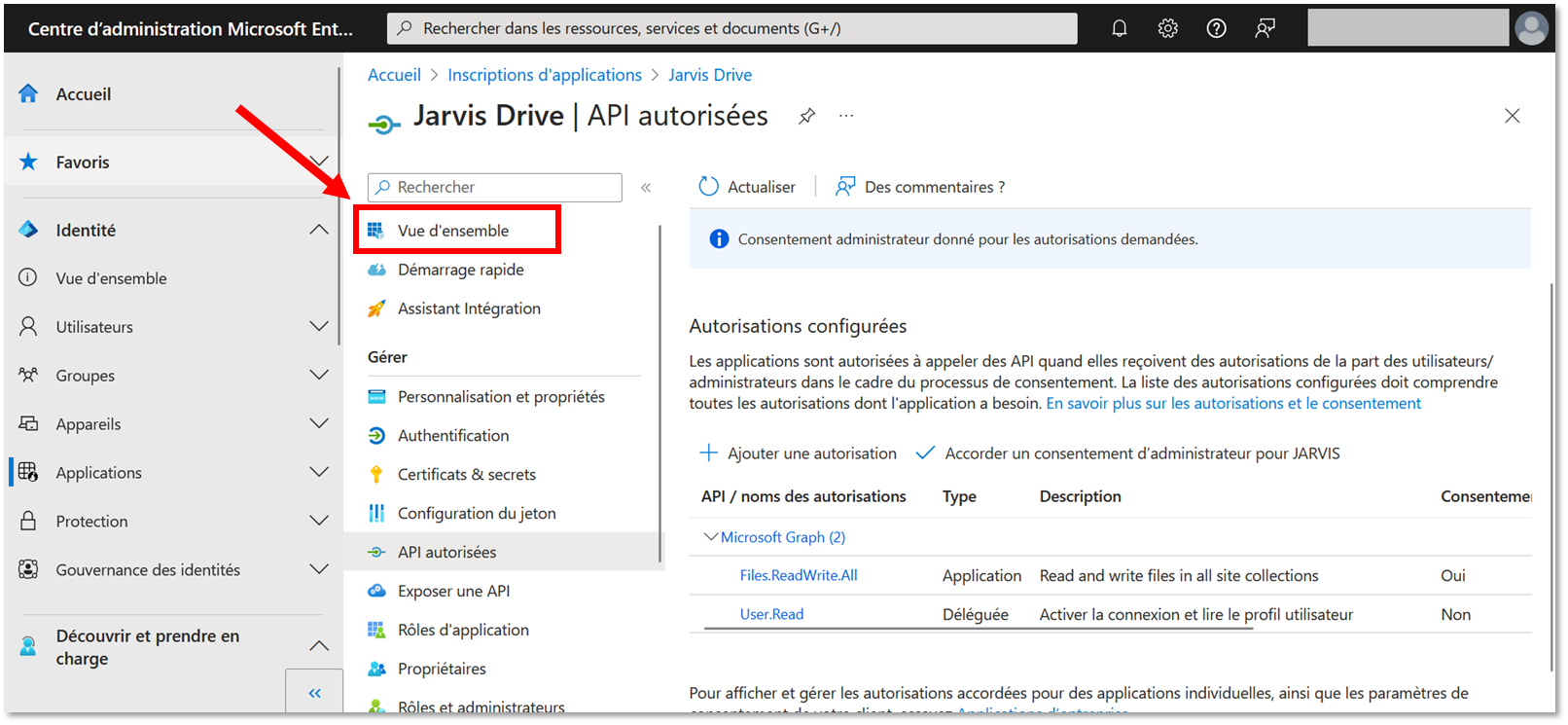
Task: Expand the Utilisateurs menu chevron
Action: click(319, 326)
